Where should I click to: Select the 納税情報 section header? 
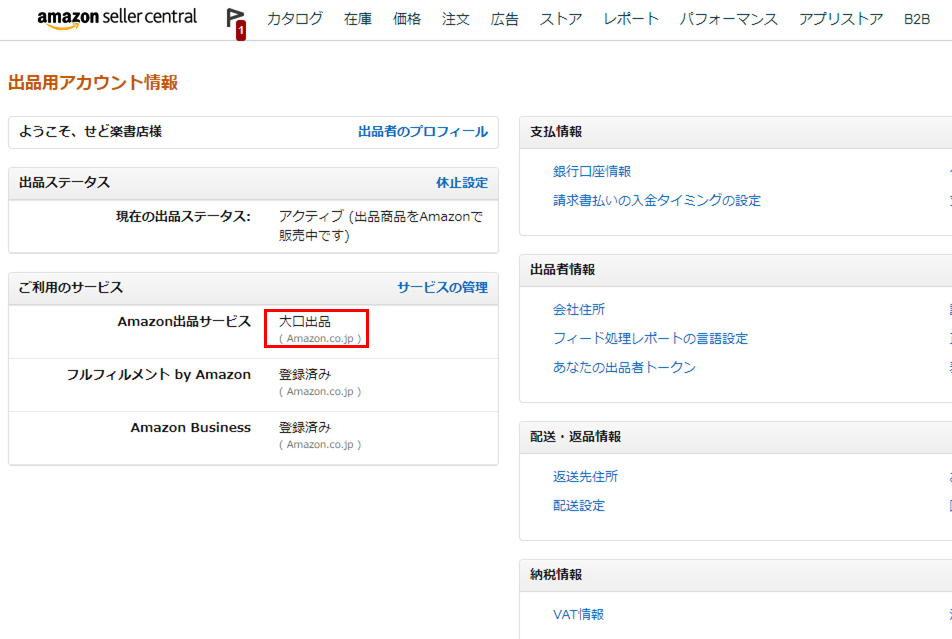point(556,574)
